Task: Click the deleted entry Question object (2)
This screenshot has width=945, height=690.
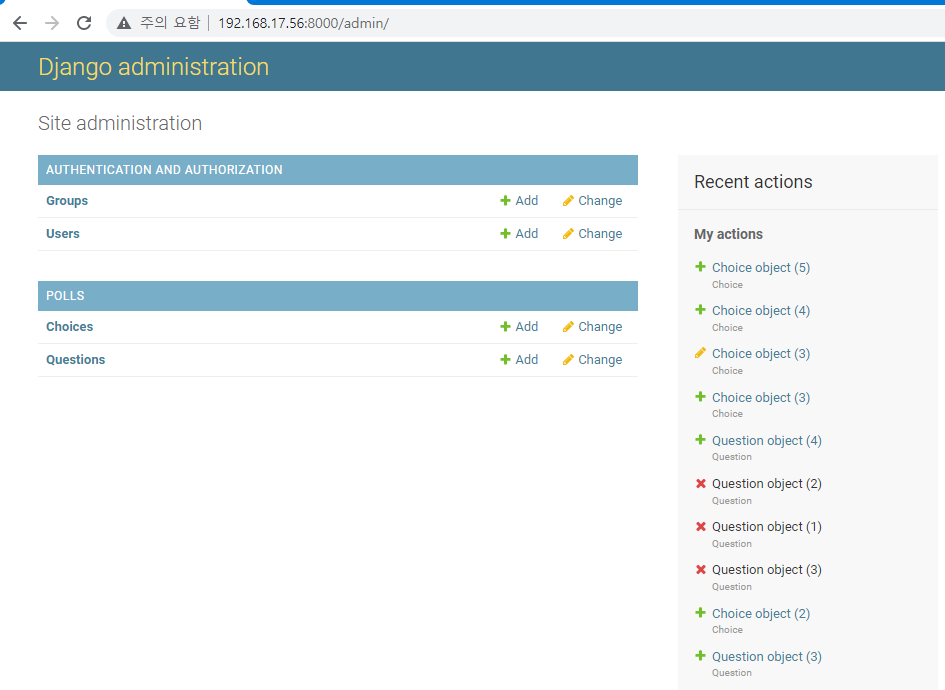Action: (x=767, y=484)
